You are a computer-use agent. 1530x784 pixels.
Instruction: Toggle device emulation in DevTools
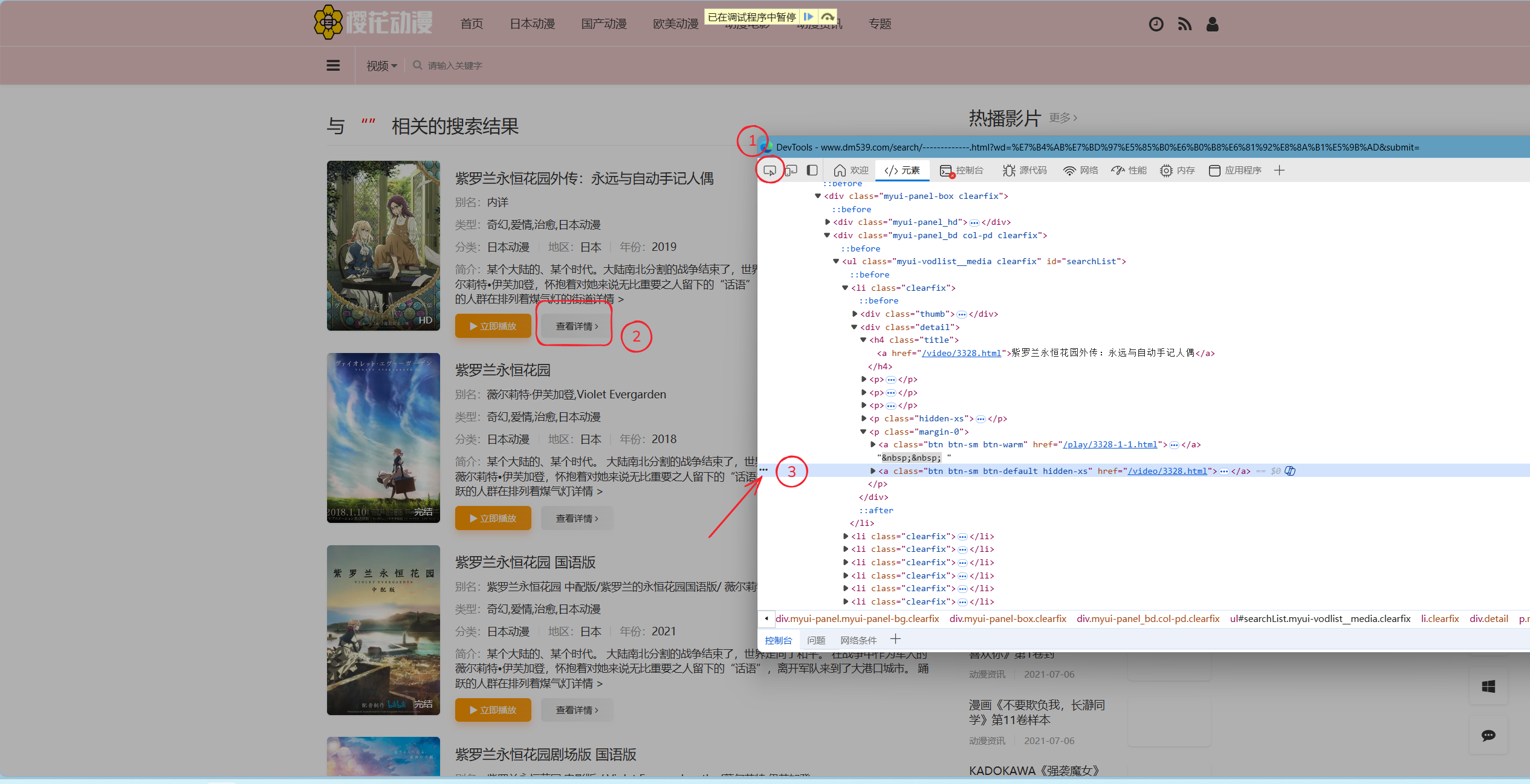click(x=791, y=170)
